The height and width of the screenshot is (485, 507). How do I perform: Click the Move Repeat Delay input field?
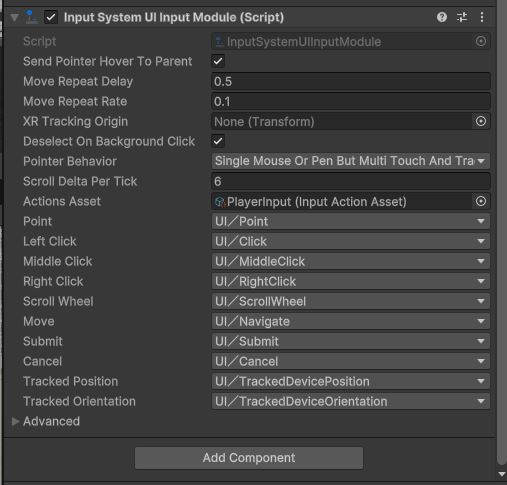click(x=351, y=81)
